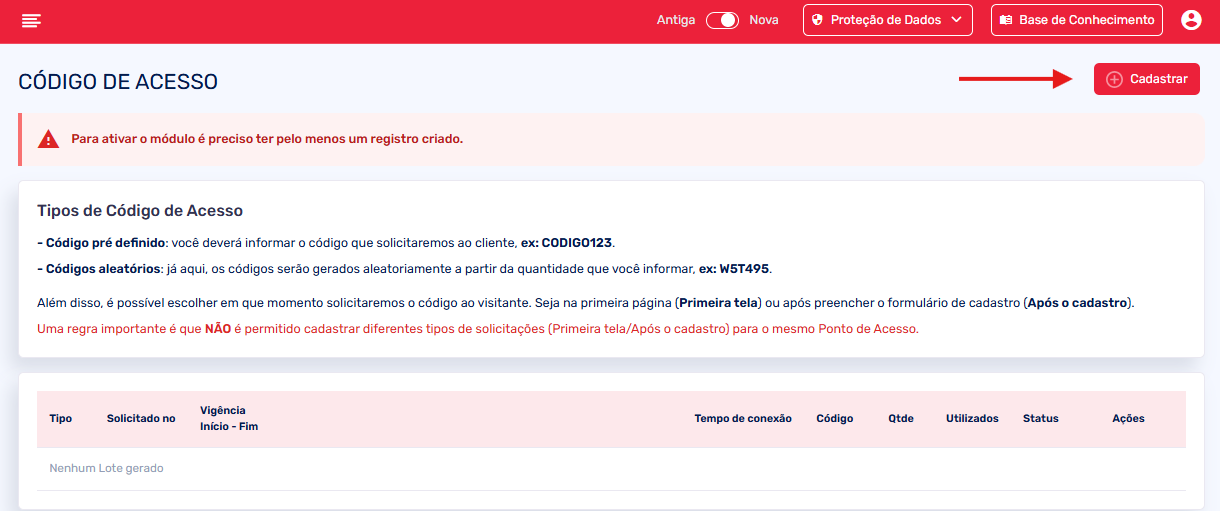Click the red warning triangle icon
1220x511 pixels.
48,140
